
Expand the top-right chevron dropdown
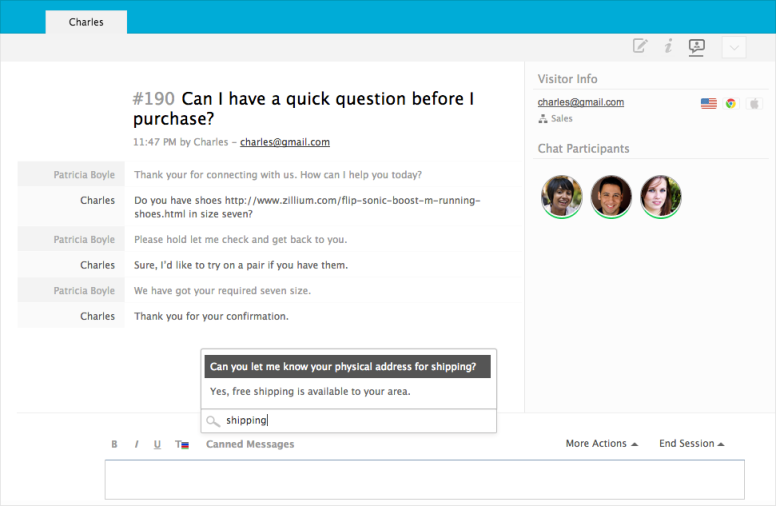[x=734, y=47]
